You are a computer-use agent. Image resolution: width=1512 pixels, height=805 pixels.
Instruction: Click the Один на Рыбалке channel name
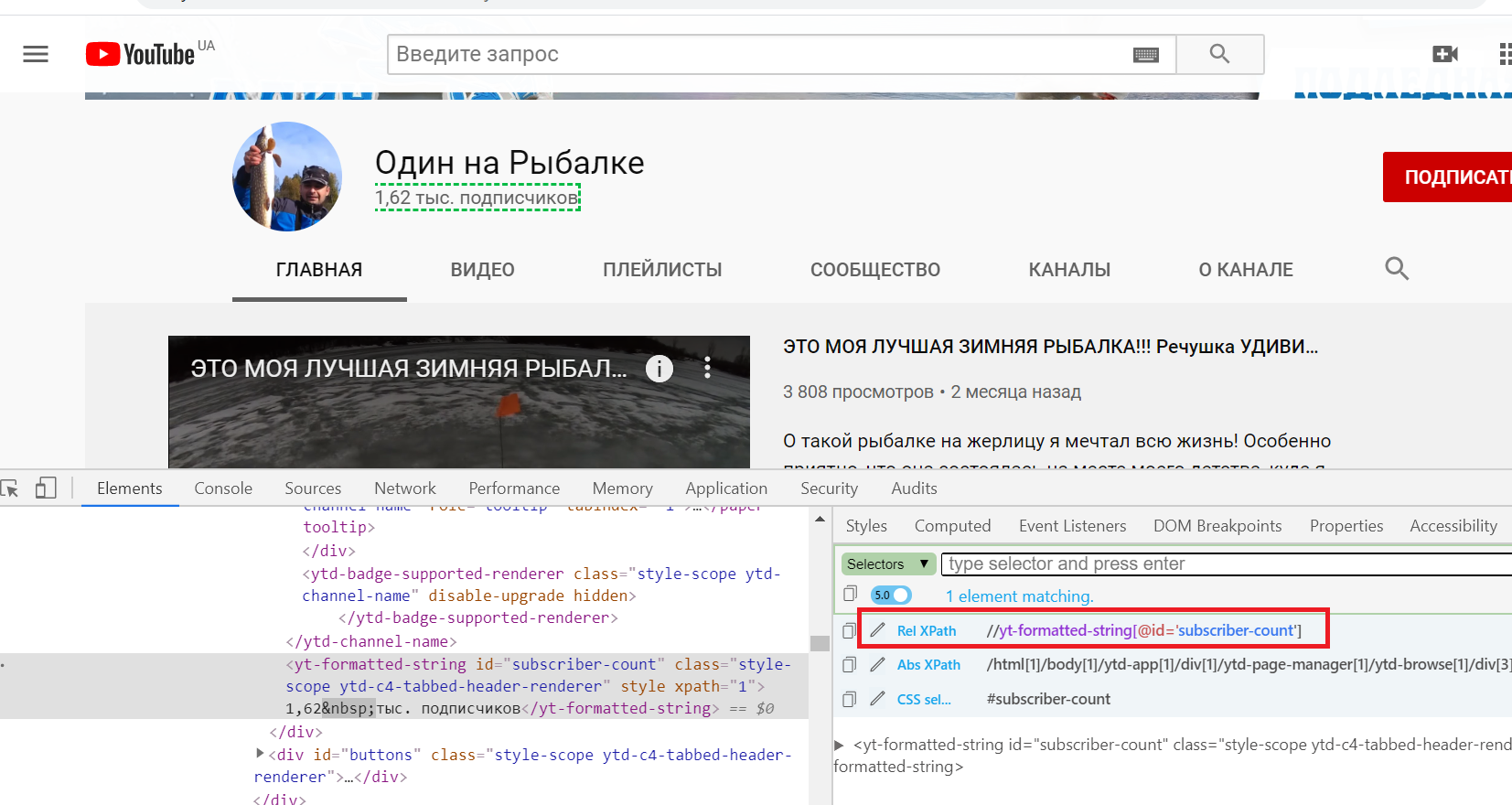pos(509,163)
